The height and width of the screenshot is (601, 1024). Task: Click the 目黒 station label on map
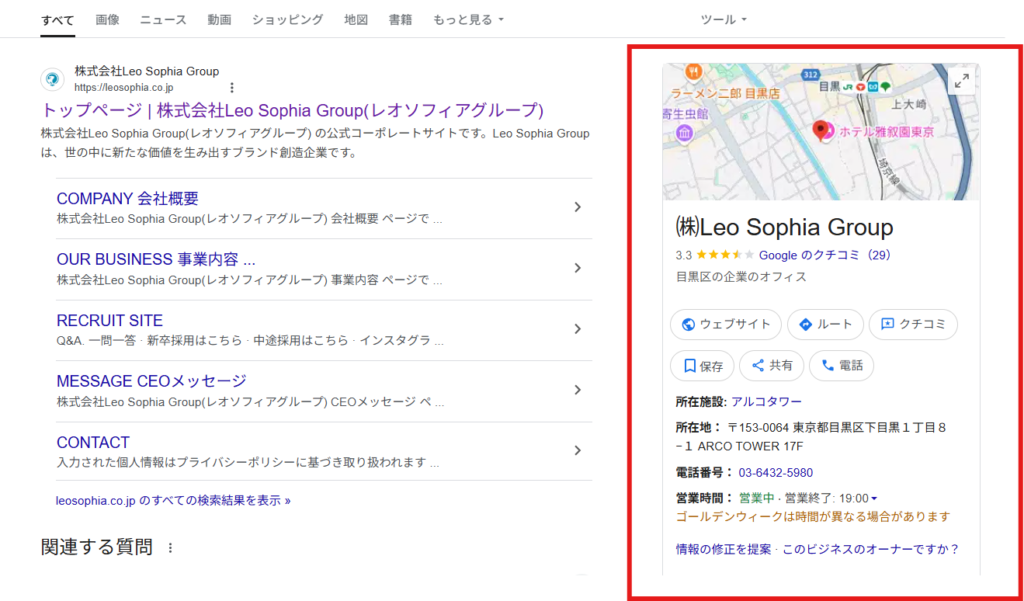click(x=829, y=86)
